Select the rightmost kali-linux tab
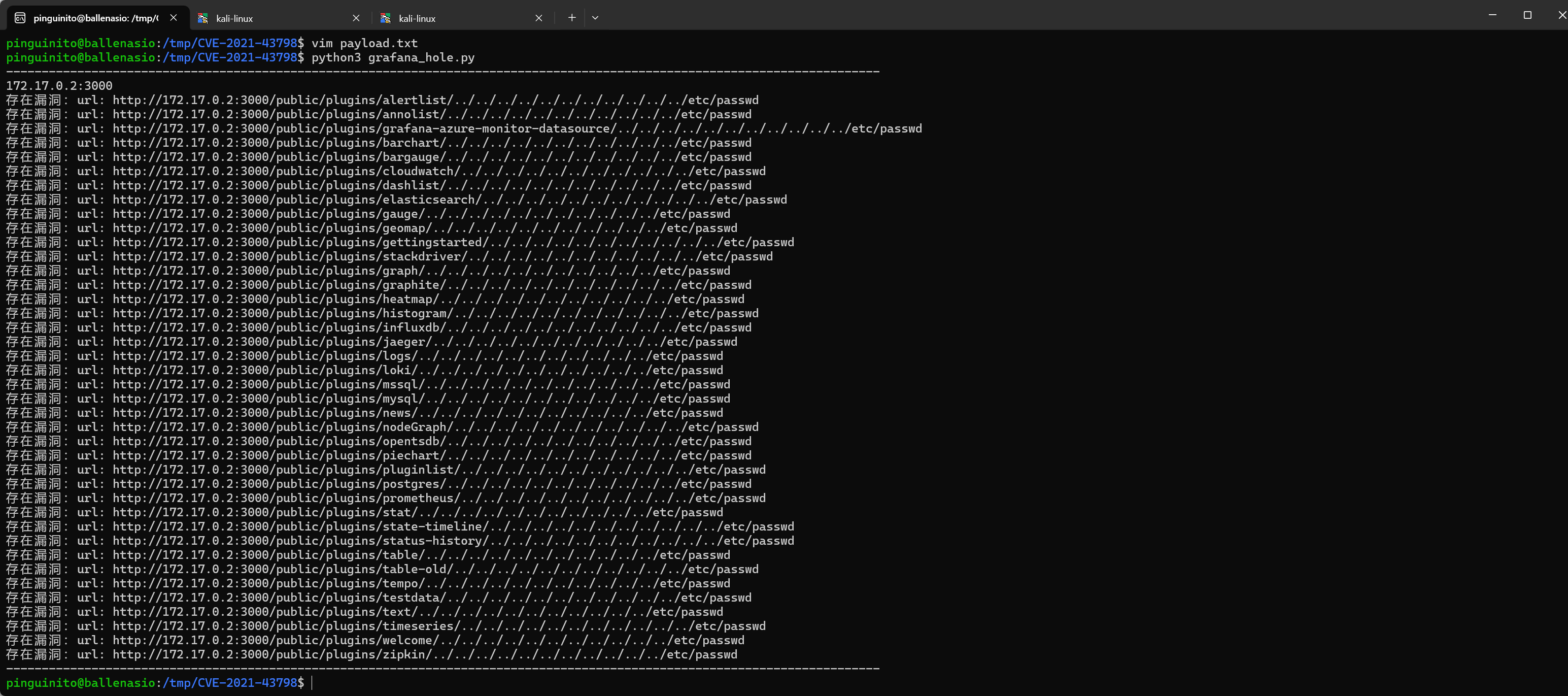 click(x=463, y=18)
